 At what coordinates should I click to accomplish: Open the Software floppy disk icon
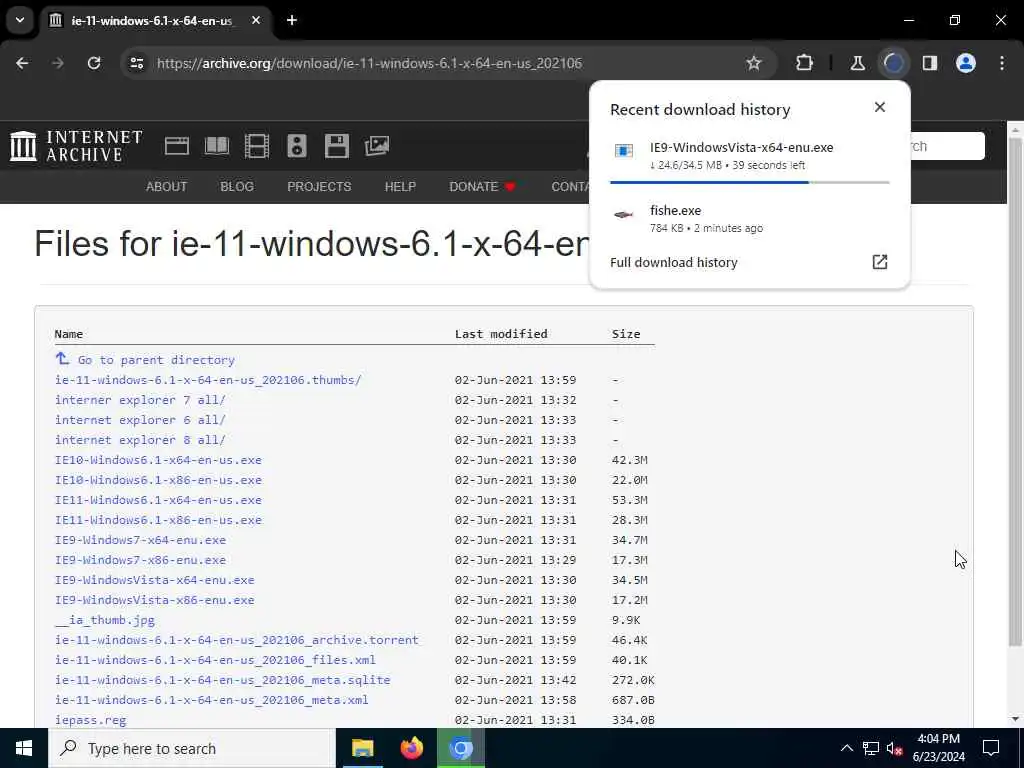(x=337, y=146)
